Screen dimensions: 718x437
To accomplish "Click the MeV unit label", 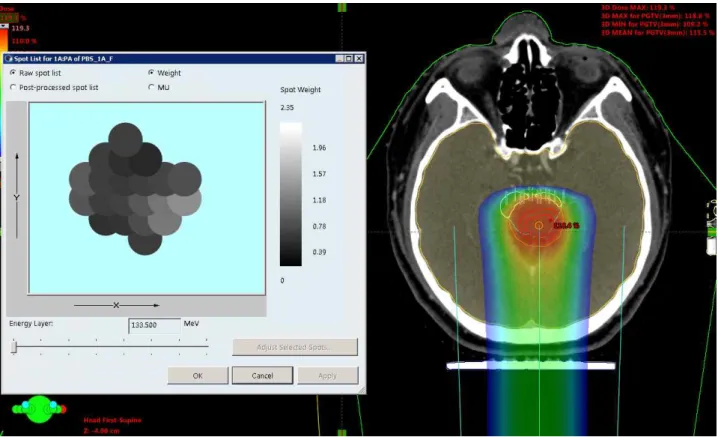I will coord(191,323).
